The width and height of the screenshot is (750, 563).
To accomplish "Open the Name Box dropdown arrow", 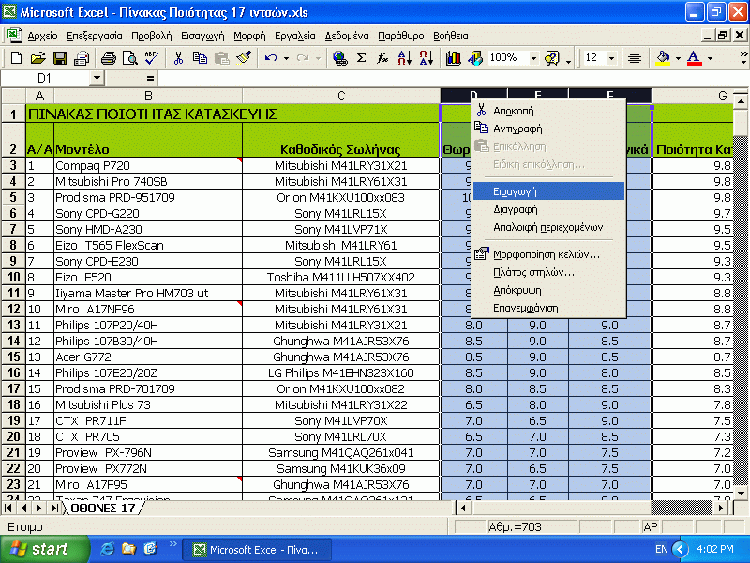I will 97,77.
